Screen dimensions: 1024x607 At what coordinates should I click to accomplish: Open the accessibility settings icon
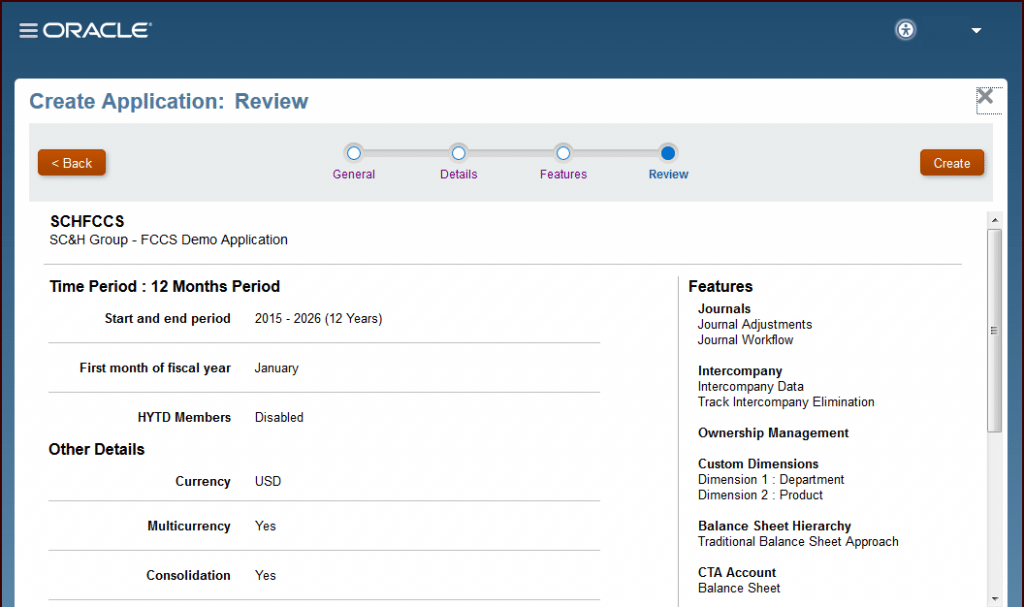tap(905, 30)
